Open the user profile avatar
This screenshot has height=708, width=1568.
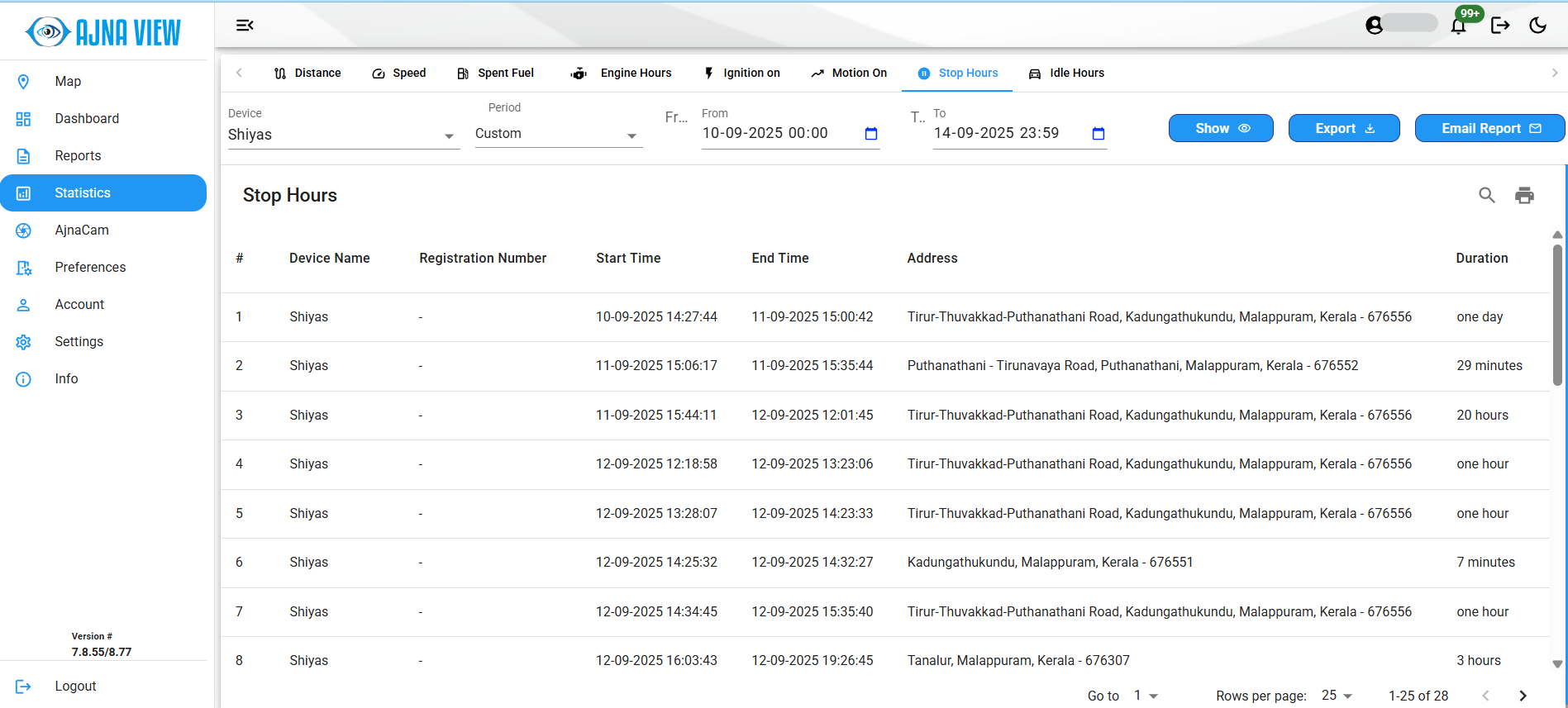click(x=1375, y=26)
